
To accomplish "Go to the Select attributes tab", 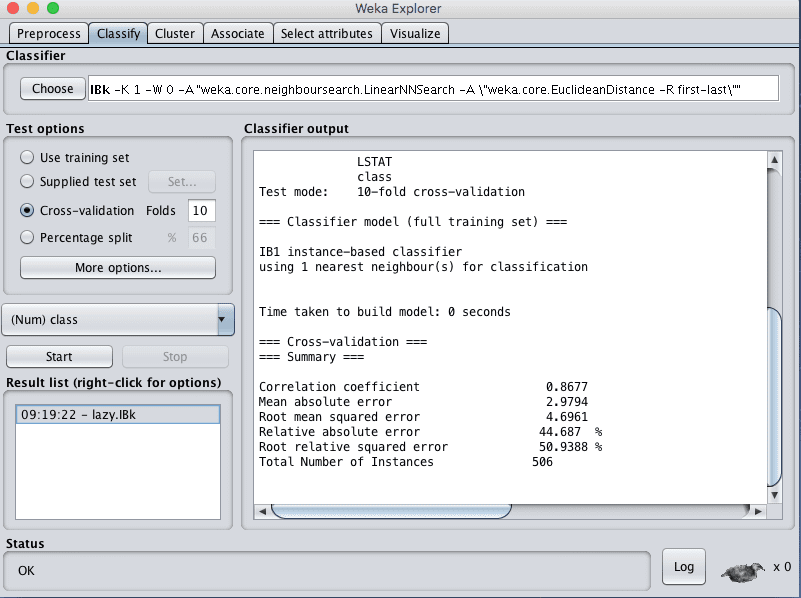I will pyautogui.click(x=327, y=34).
